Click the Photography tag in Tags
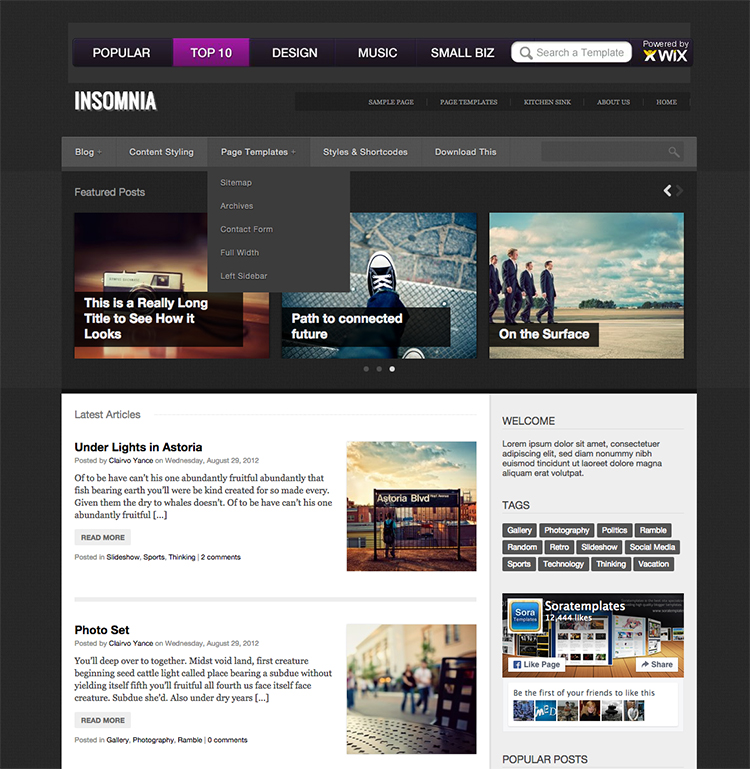Screen dimensions: 750x769 (x=567, y=530)
